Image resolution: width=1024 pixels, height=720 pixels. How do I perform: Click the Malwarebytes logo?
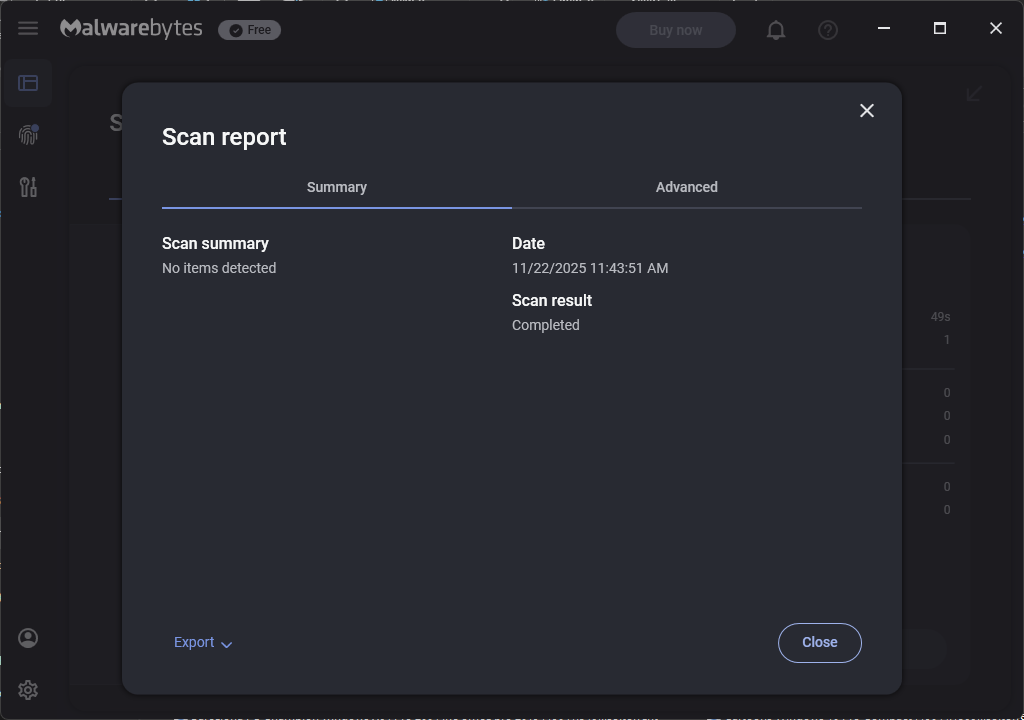131,29
